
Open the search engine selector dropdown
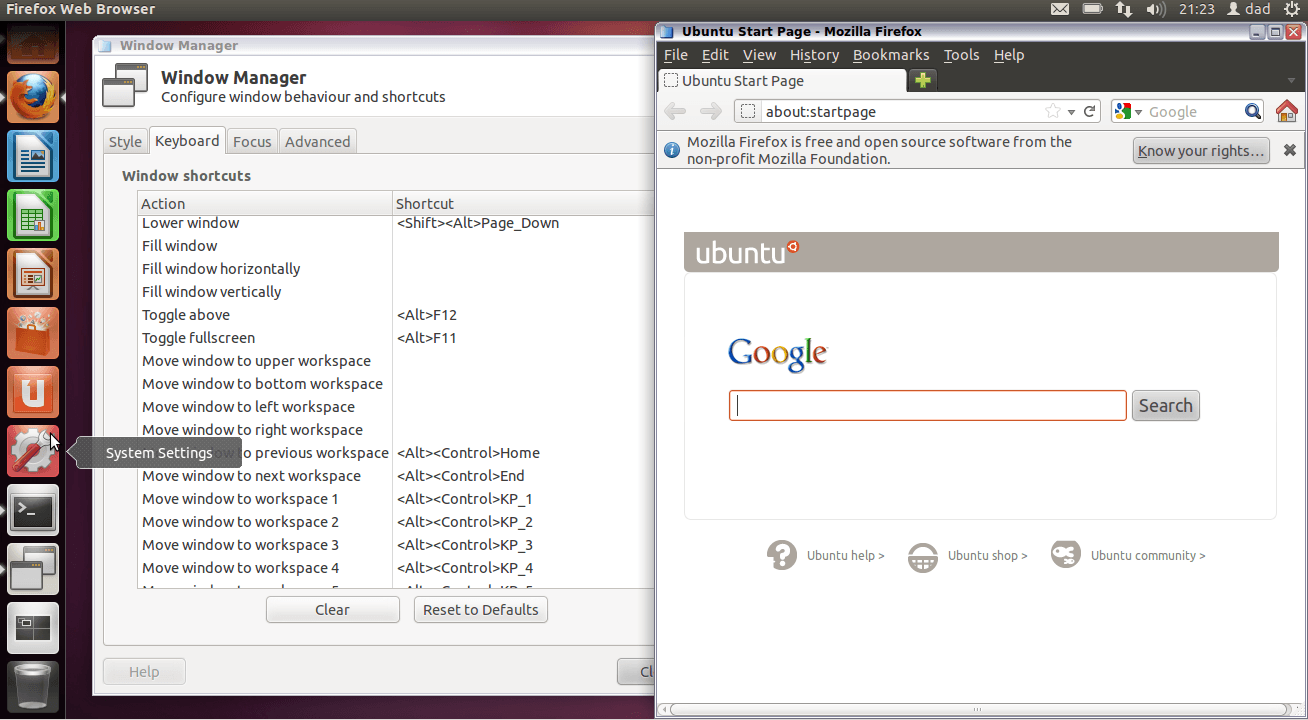click(1138, 112)
